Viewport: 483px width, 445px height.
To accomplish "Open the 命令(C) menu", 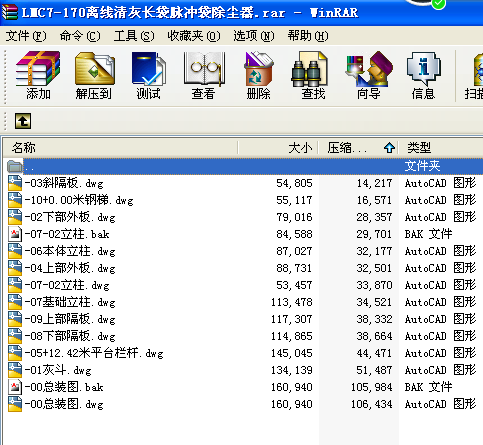I will (x=80, y=36).
